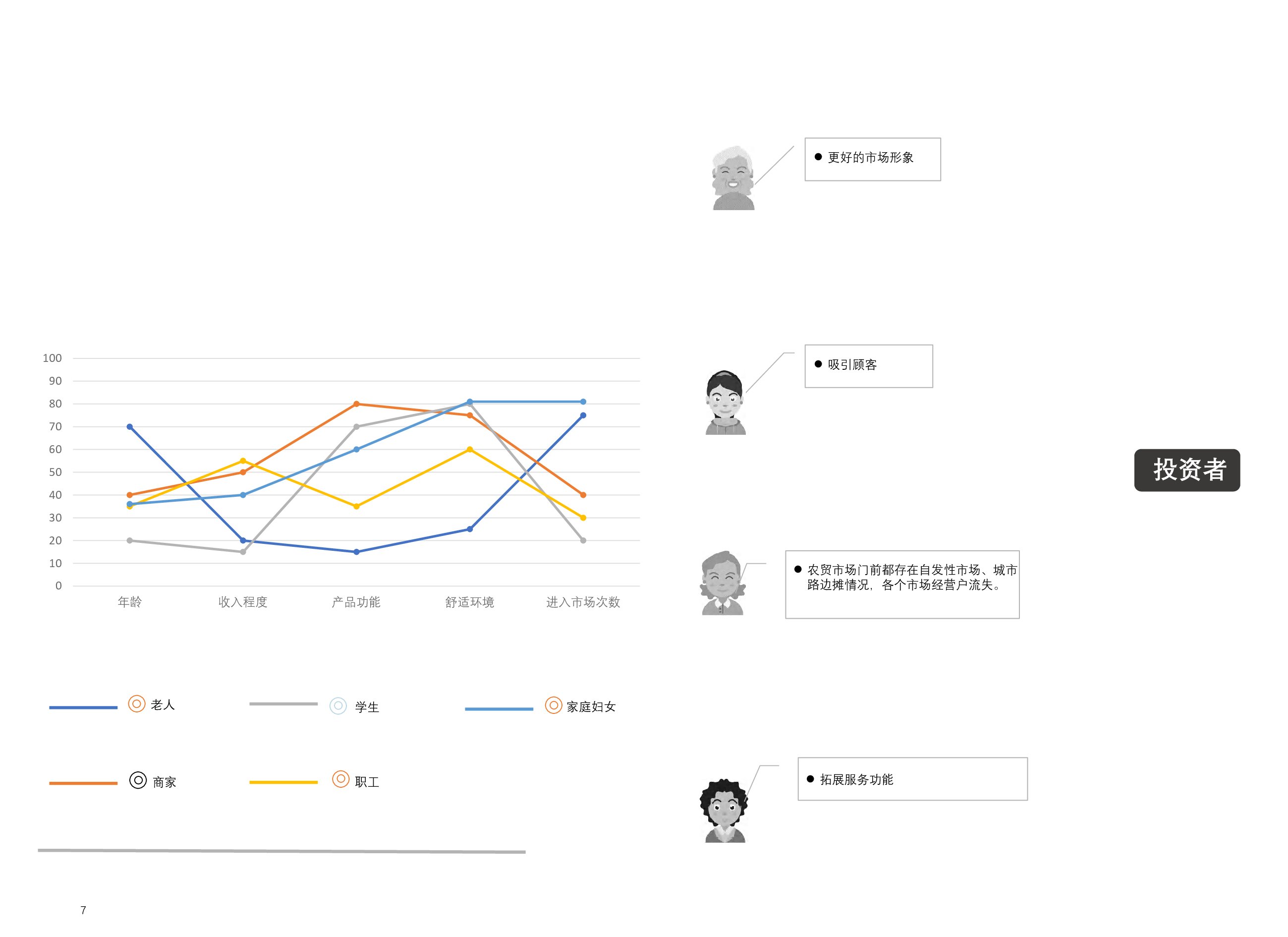The height and width of the screenshot is (937, 1288).
Task: Select the 老人 radio circle
Action: click(x=136, y=704)
